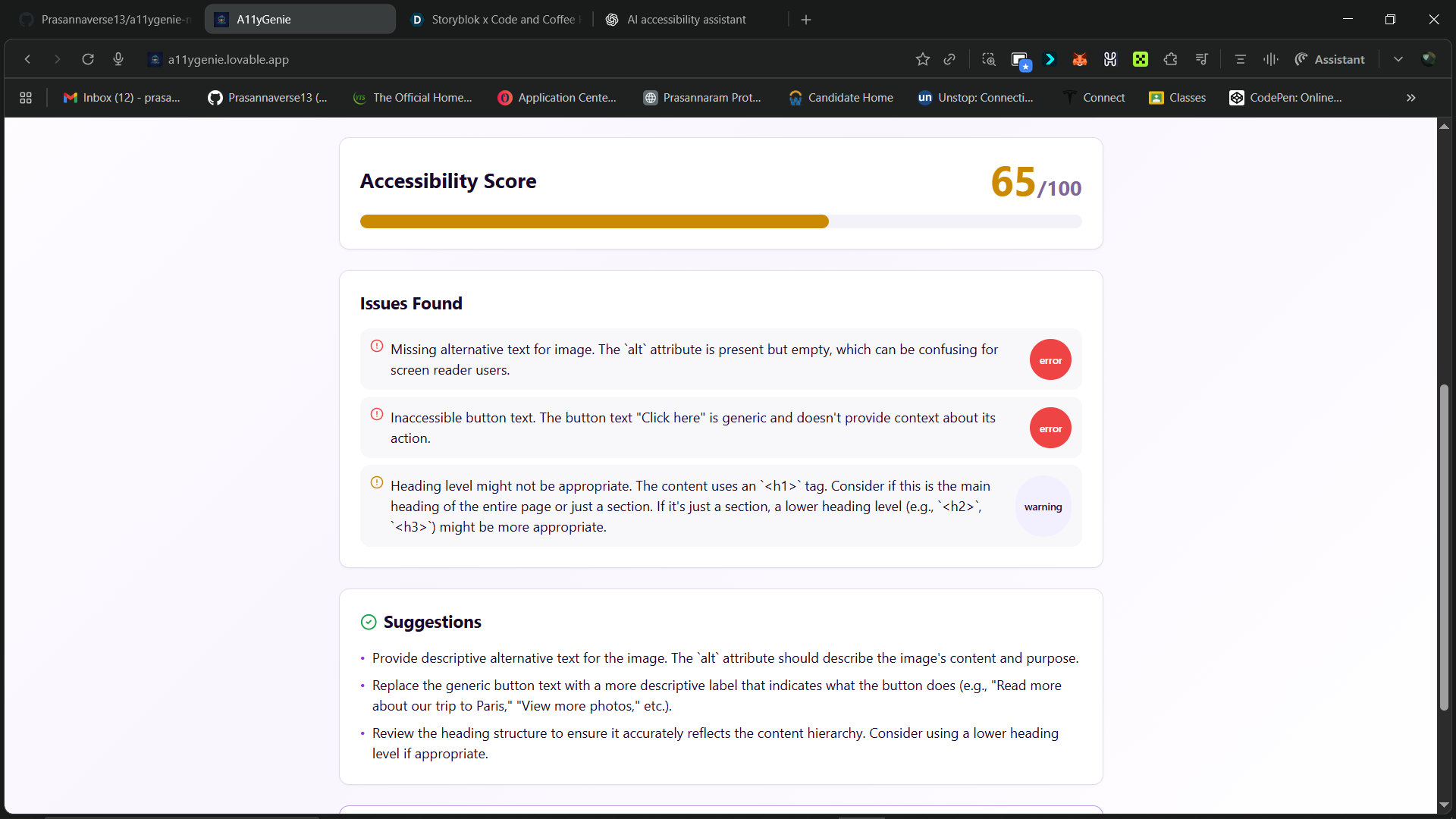
Task: Click the green checkered extension icon
Action: tap(1141, 59)
